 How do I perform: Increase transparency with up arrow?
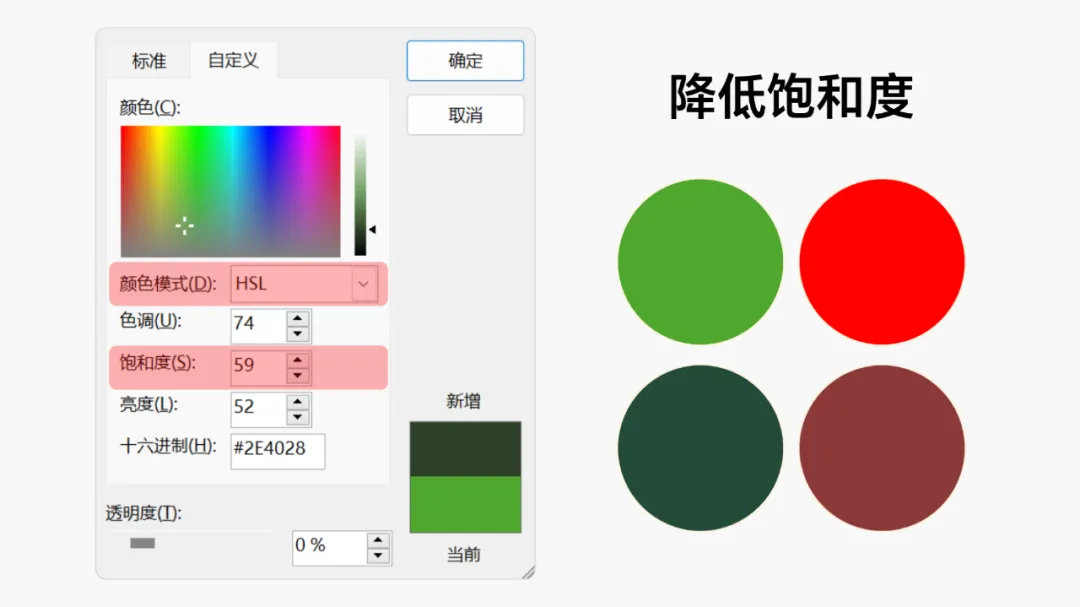pos(378,539)
